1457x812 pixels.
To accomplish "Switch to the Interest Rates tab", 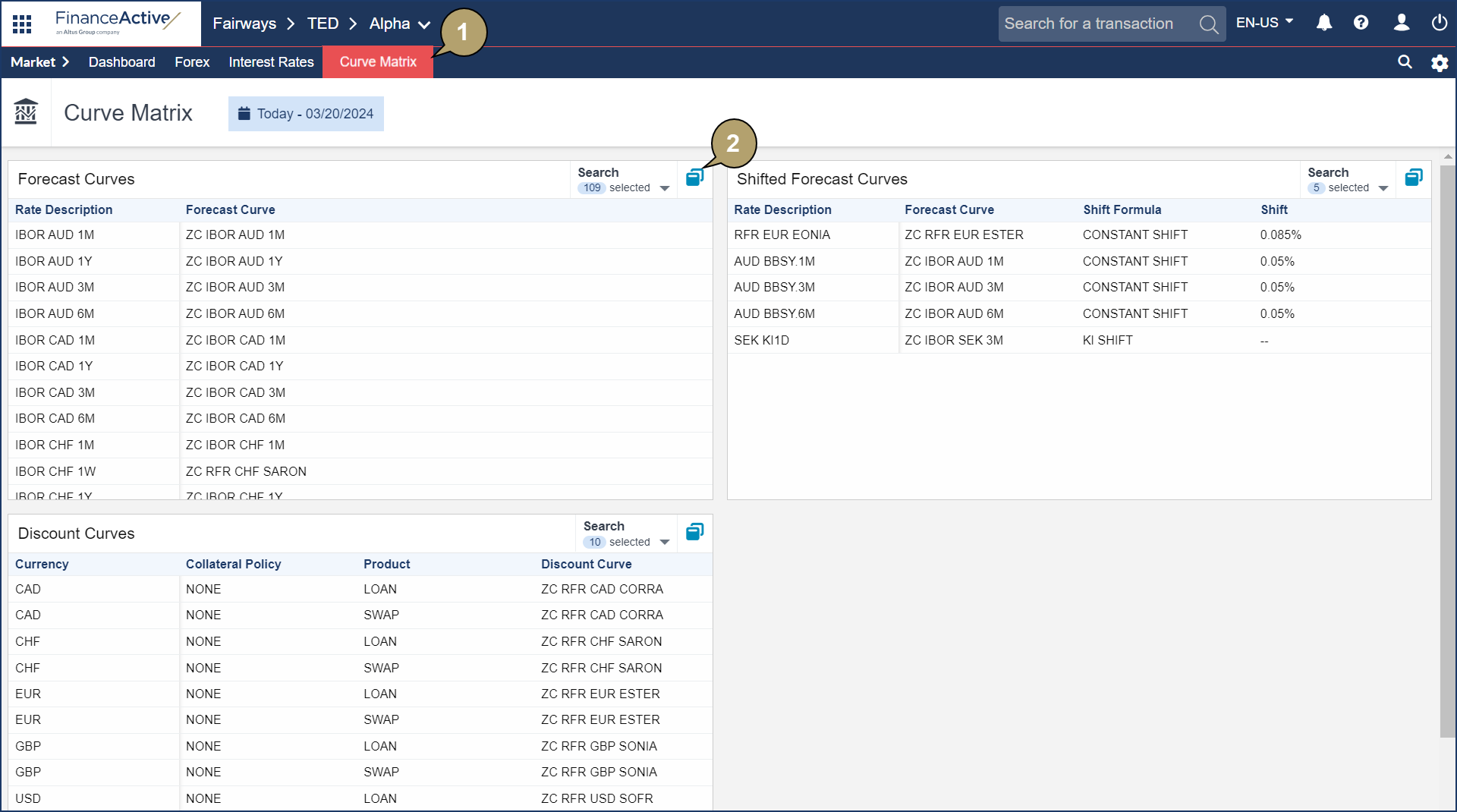I will pyautogui.click(x=271, y=62).
